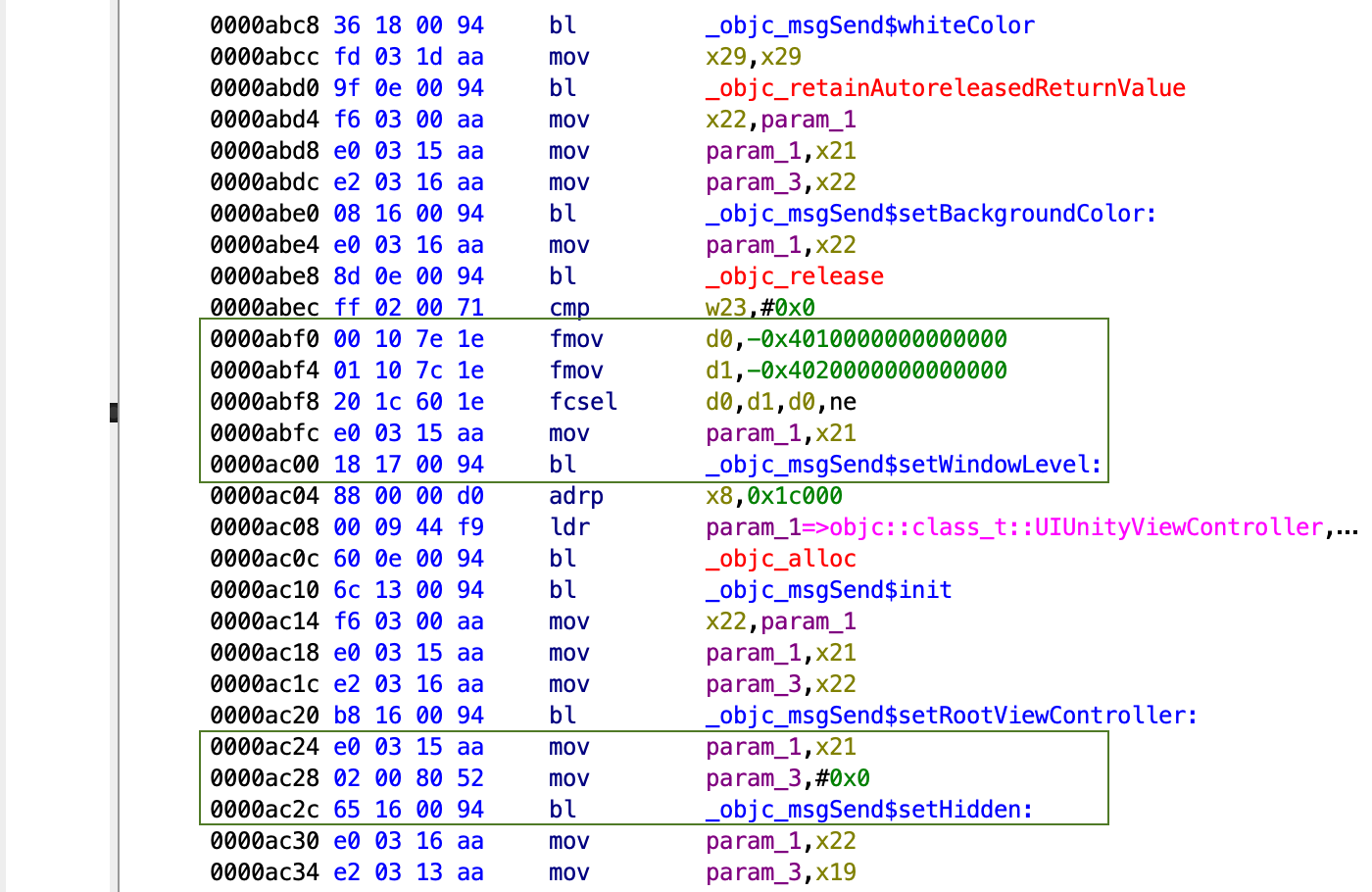Viewport: 1372px width, 892px height.
Task: Follow the _objc_msgSend$setRootViewController: reference
Action: [x=951, y=716]
